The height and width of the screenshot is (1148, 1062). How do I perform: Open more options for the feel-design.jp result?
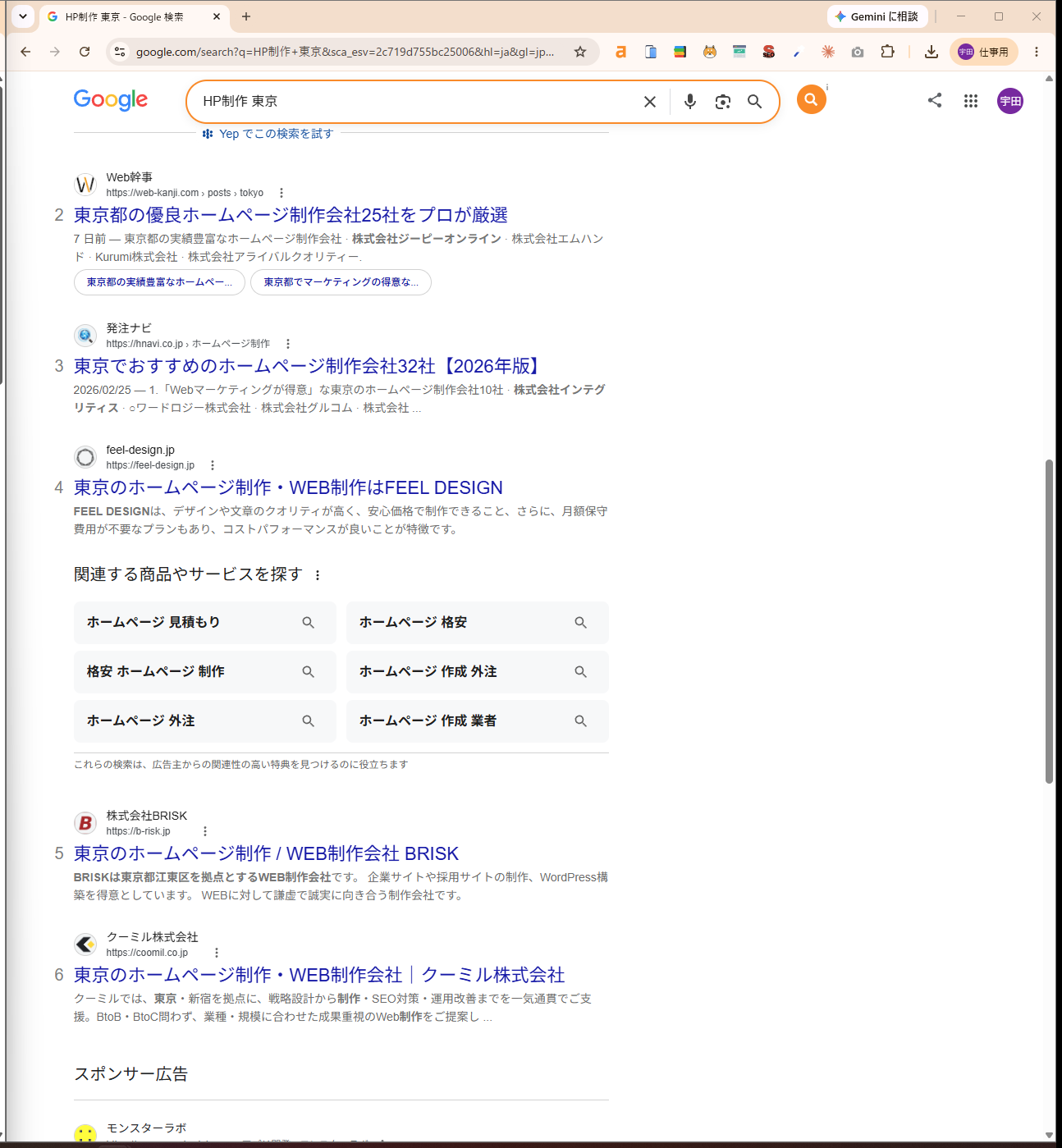point(213,465)
